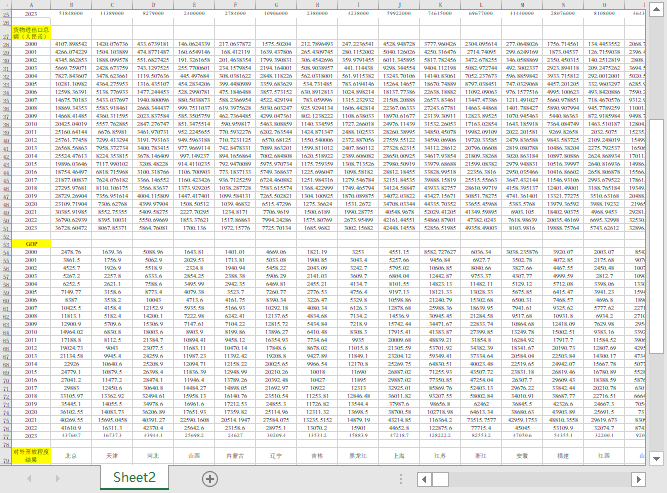Select row 27 header
This screenshot has width=667, height=493.
[x=6, y=33]
